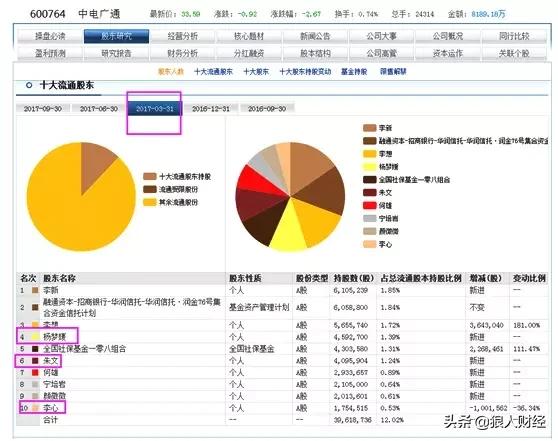Click the 变动比例 column header
Viewport: 558px width, 441px height.
click(x=529, y=278)
